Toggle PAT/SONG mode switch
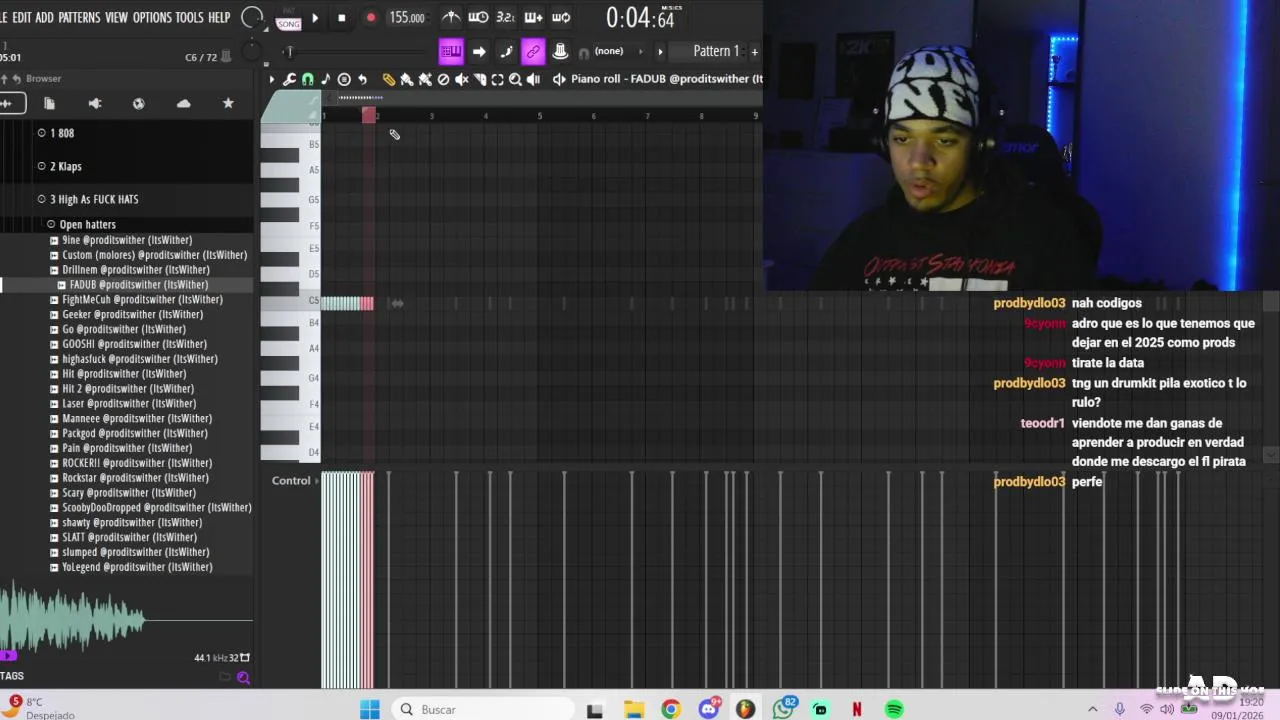Screen dimensions: 1280x720 pyautogui.click(x=288, y=18)
